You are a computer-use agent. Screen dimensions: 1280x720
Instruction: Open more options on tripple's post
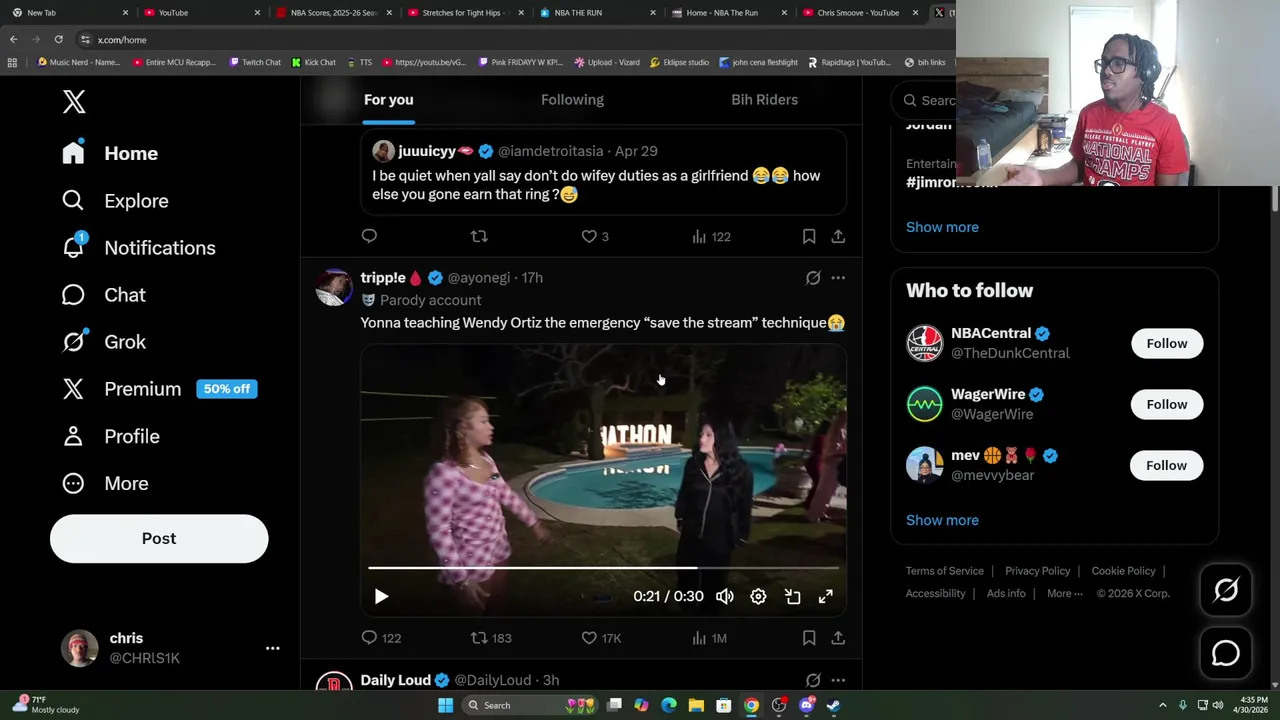point(838,278)
